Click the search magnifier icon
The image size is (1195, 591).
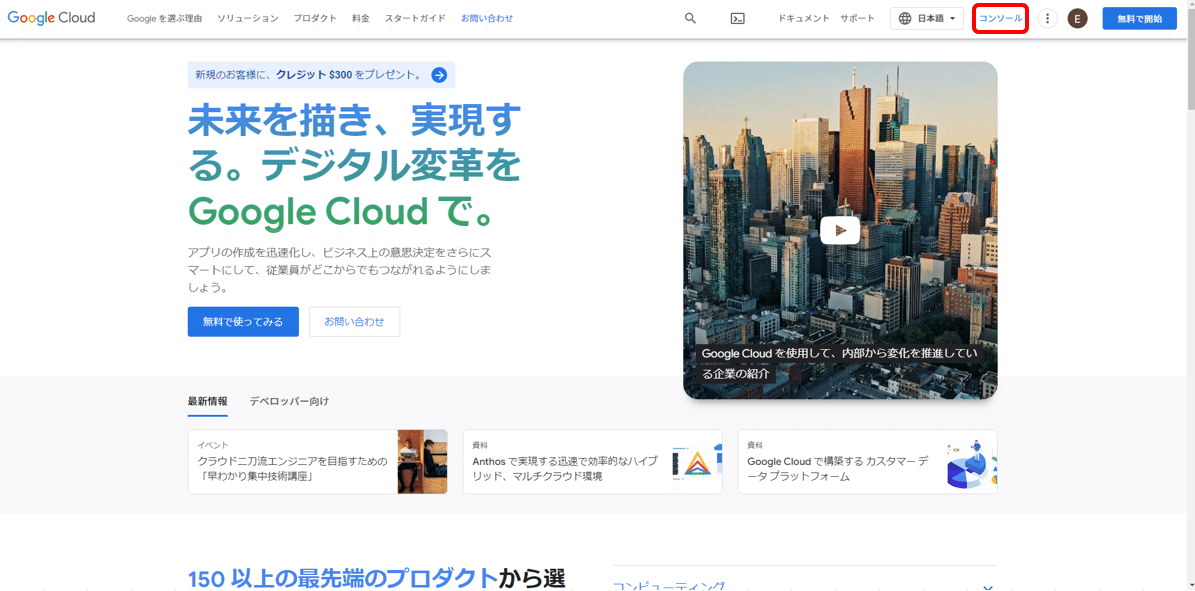[690, 18]
